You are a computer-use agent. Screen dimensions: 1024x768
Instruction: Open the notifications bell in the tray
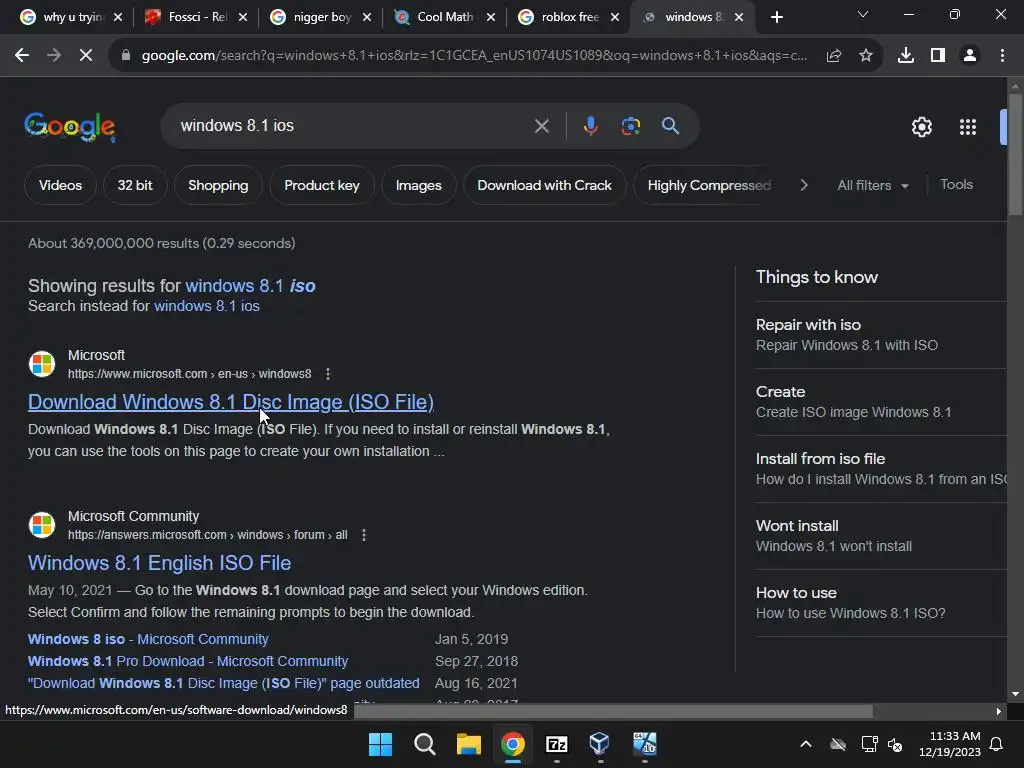pyautogui.click(x=997, y=744)
